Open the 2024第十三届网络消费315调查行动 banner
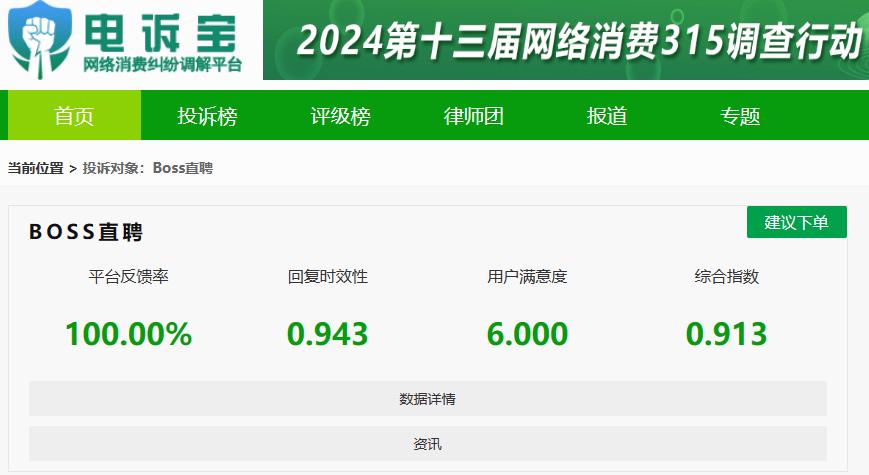 566,40
